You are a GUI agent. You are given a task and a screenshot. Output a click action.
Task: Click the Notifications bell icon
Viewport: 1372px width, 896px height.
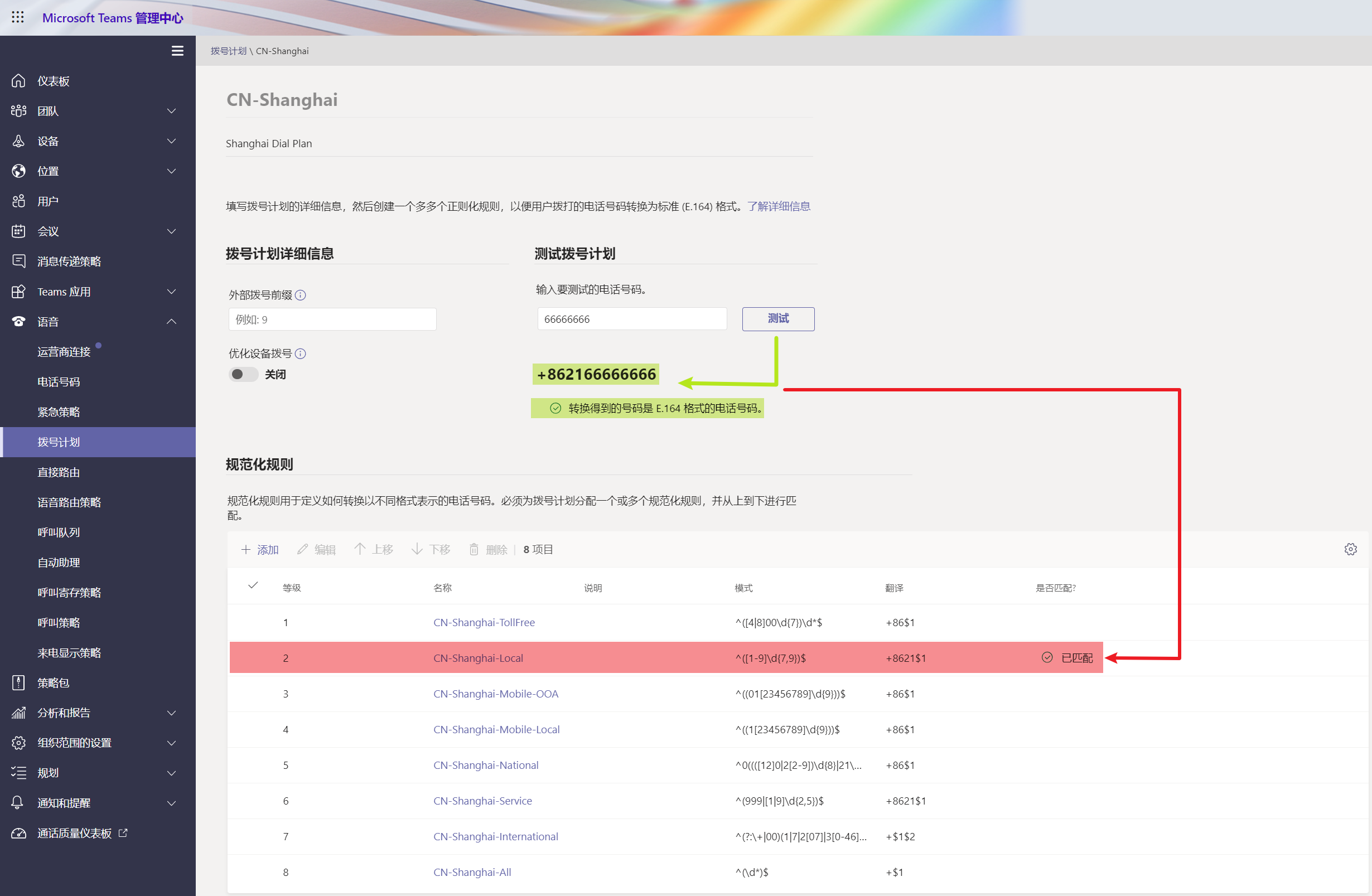point(18,802)
